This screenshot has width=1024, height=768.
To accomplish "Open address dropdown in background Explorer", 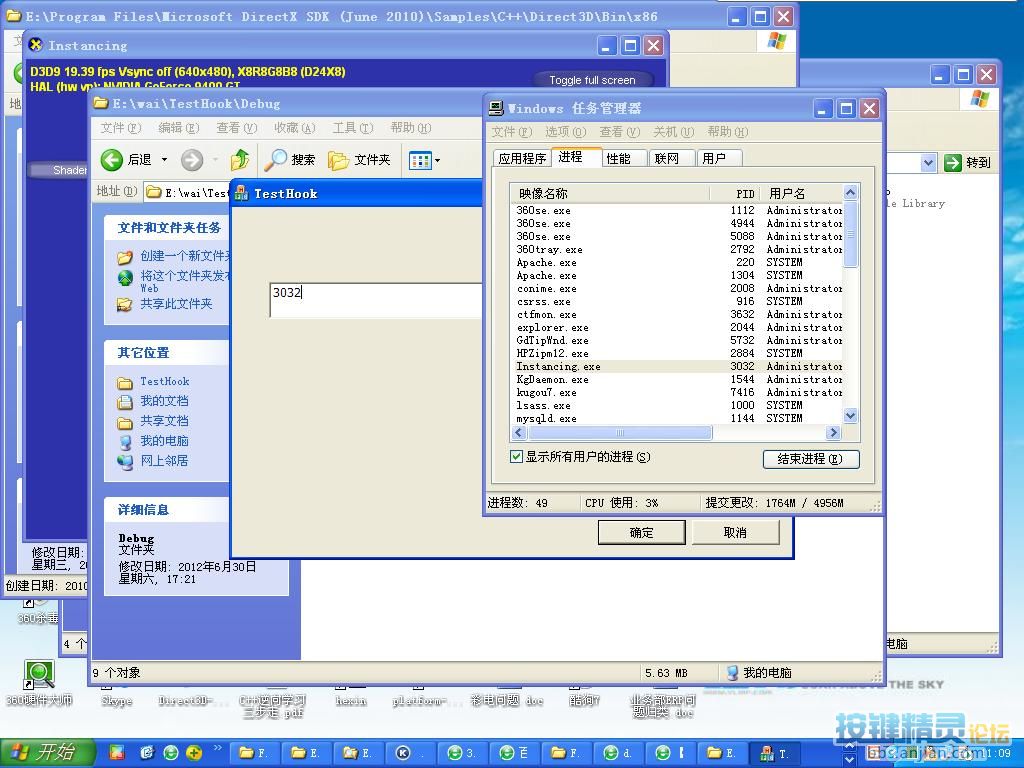I will click(928, 163).
